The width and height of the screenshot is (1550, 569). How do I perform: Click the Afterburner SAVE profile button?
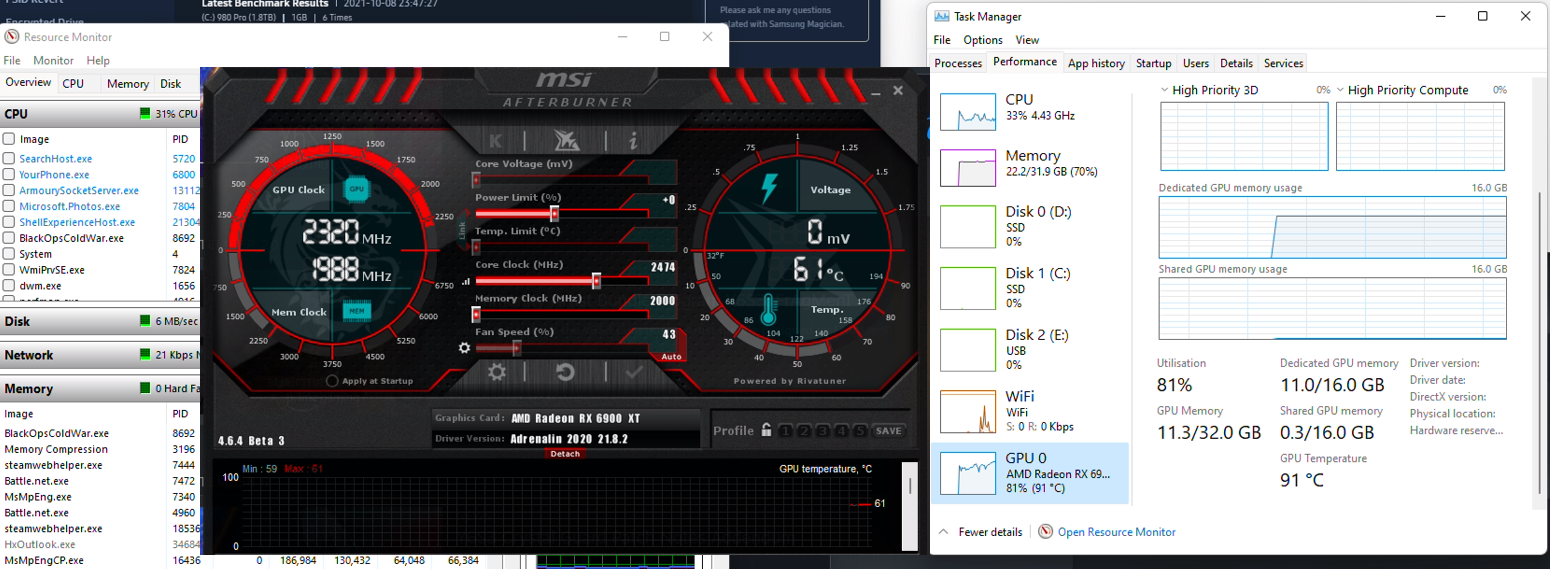(888, 431)
